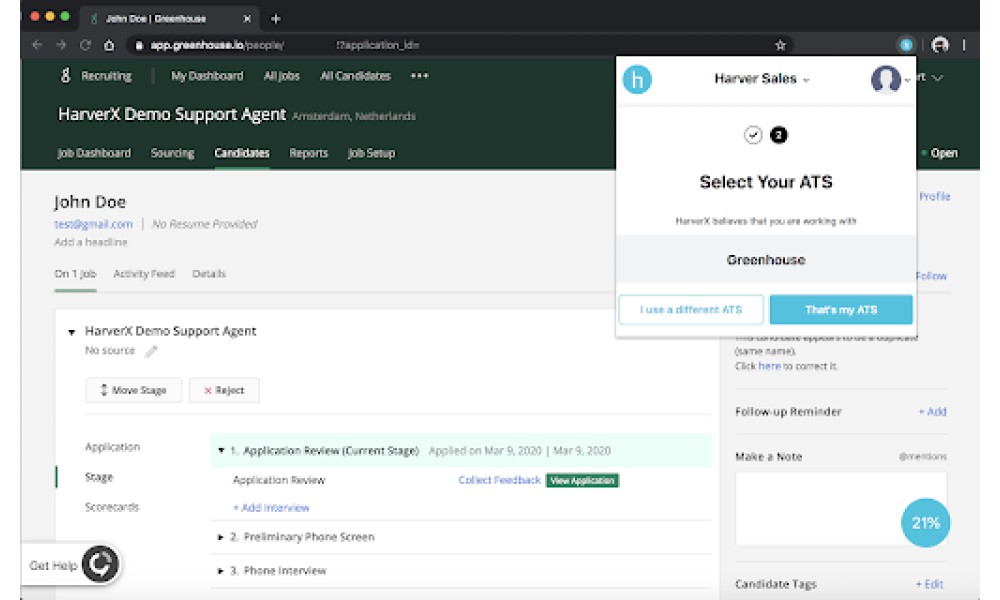The height and width of the screenshot is (600, 1000).
Task: Click the HarverX extension icon in toolbar
Action: (906, 45)
